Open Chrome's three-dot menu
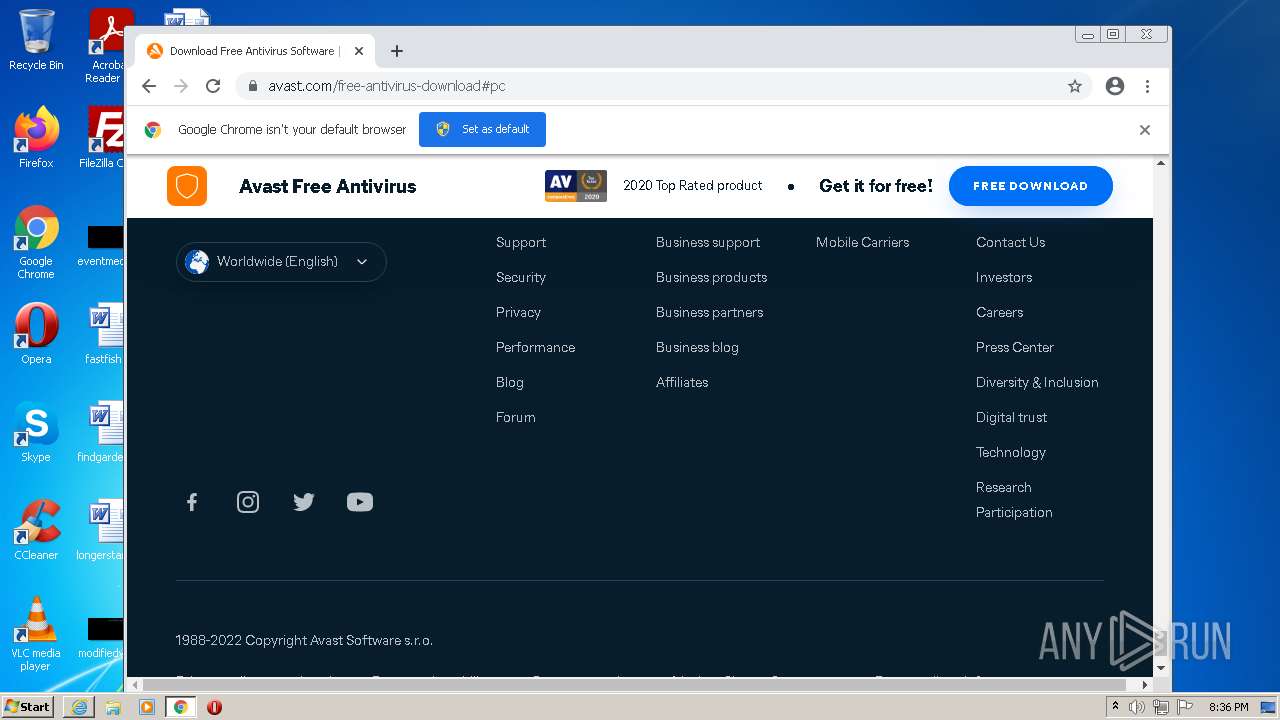Viewport: 1280px width, 720px height. pos(1147,86)
